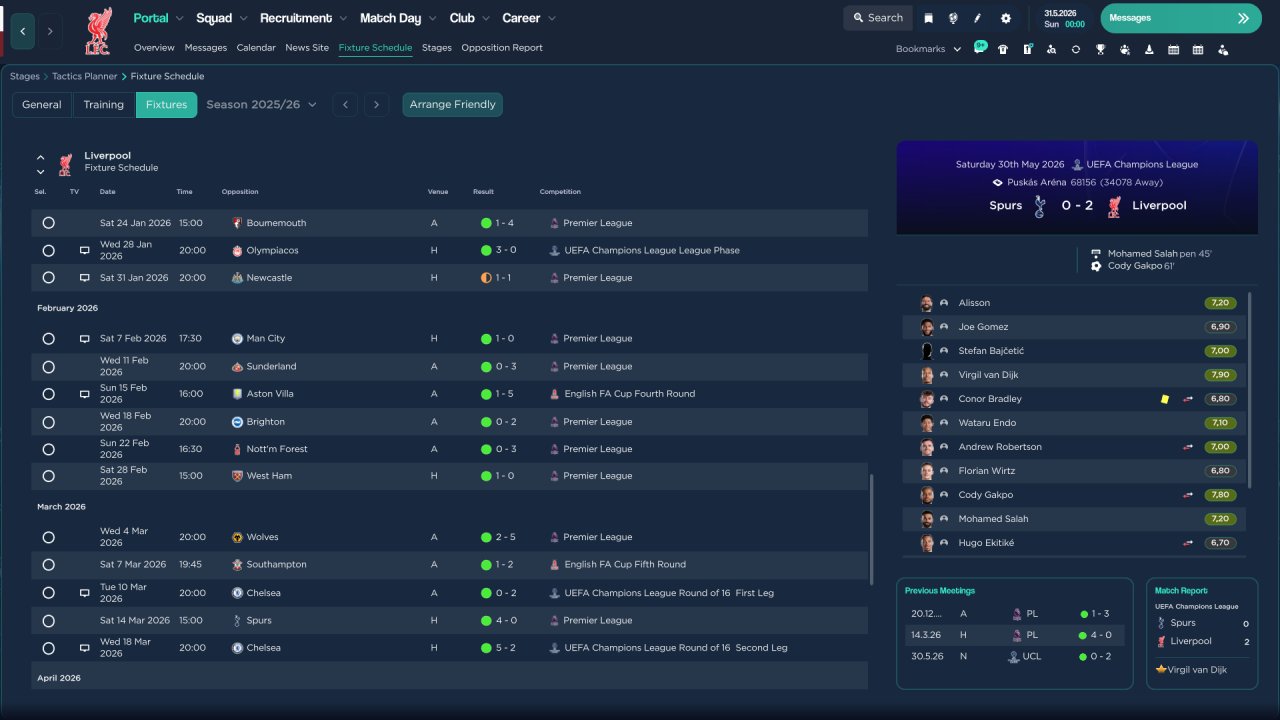The height and width of the screenshot is (720, 1280).
Task: Go to previous season with left chevron
Action: click(345, 105)
